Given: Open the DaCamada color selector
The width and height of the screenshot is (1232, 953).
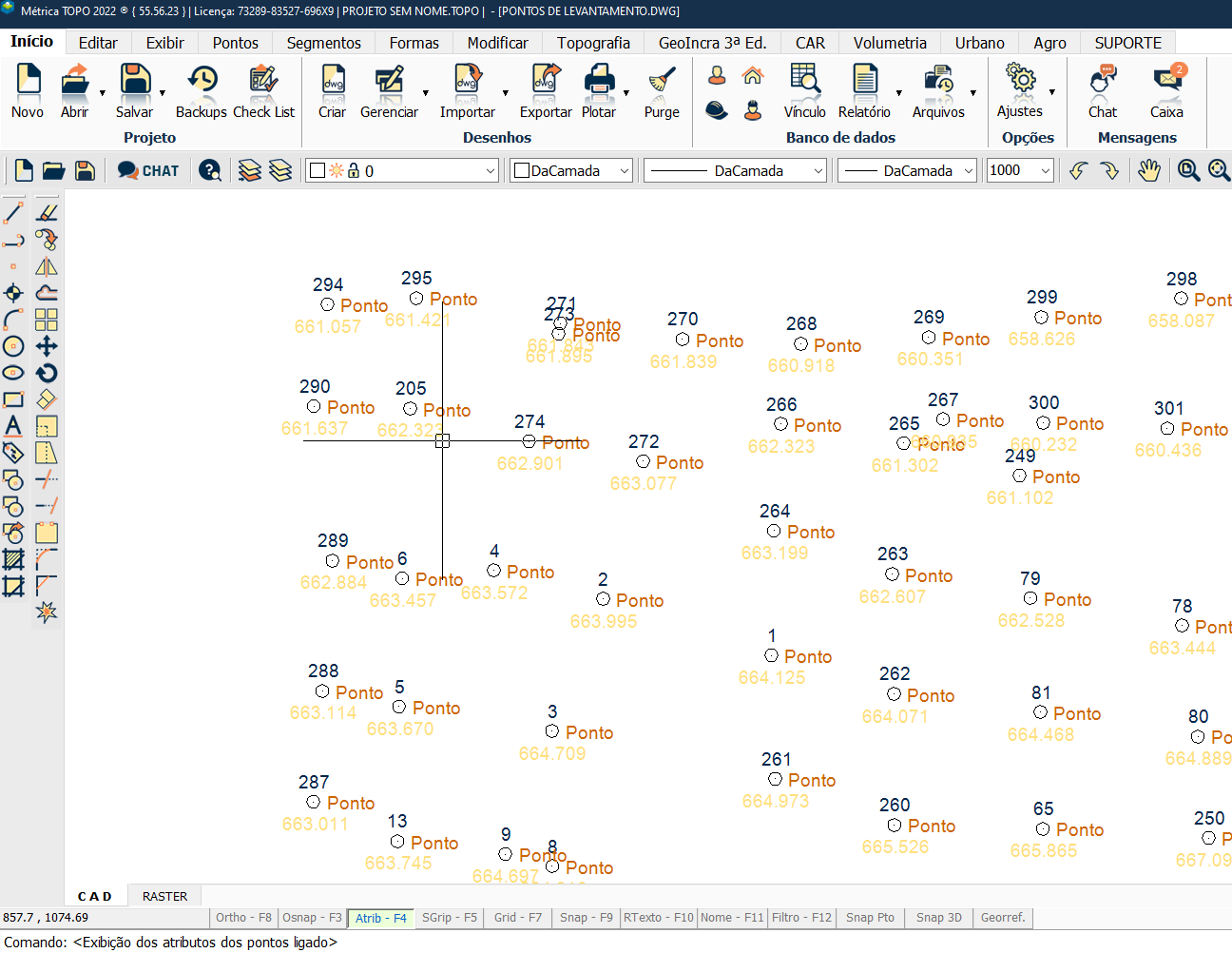Looking at the screenshot, I should click(572, 171).
